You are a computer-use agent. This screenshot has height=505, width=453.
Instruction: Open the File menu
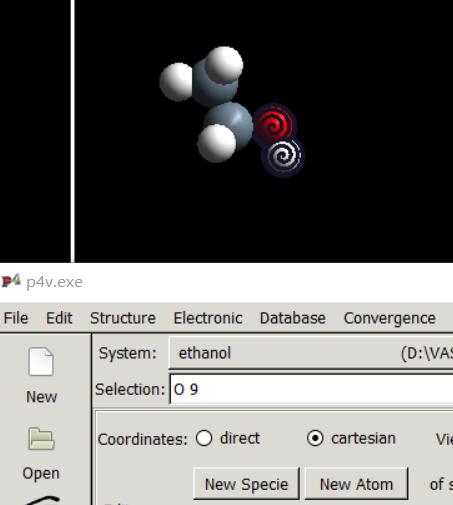point(16,318)
